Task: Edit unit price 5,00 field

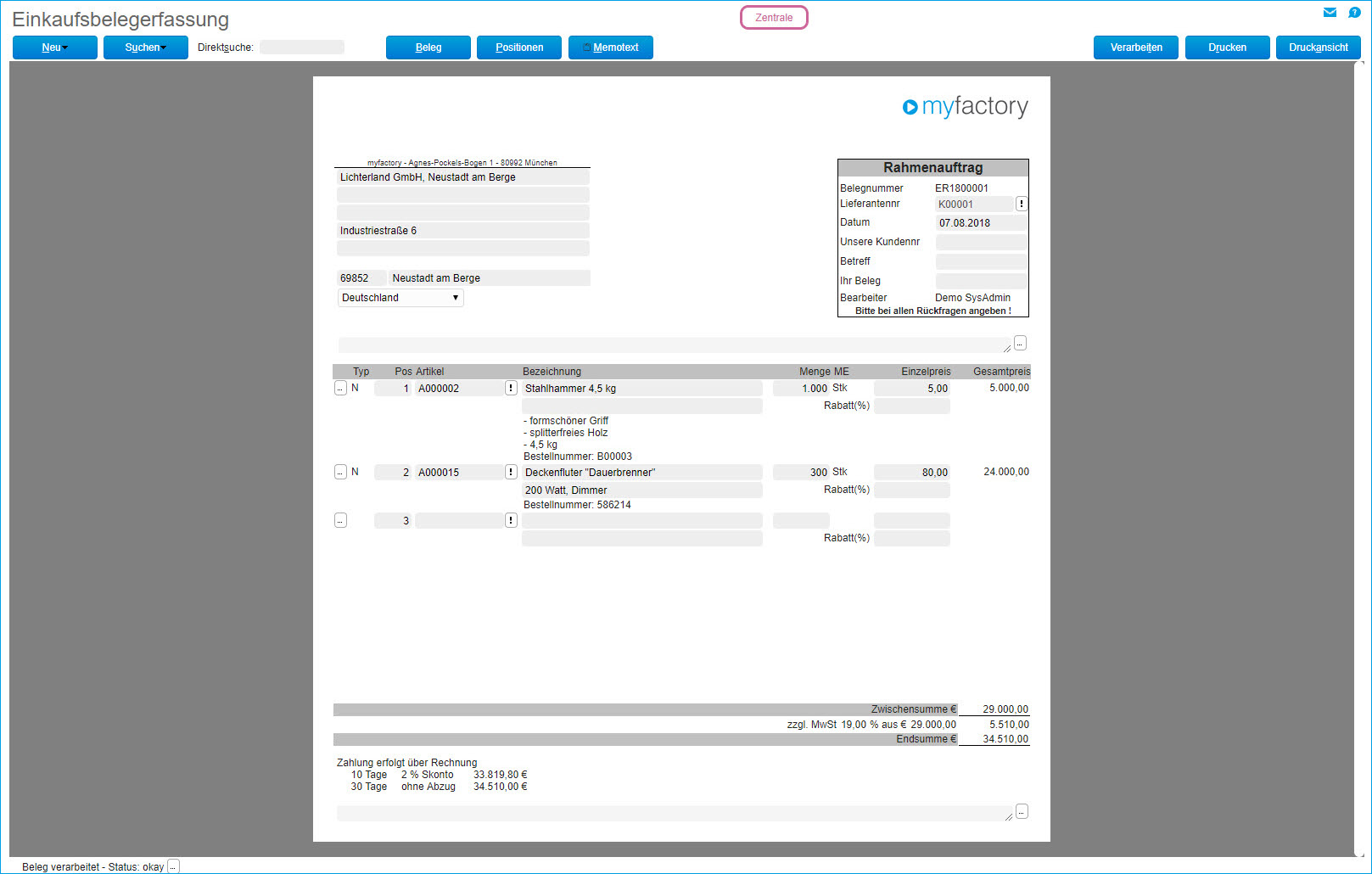Action: click(912, 389)
